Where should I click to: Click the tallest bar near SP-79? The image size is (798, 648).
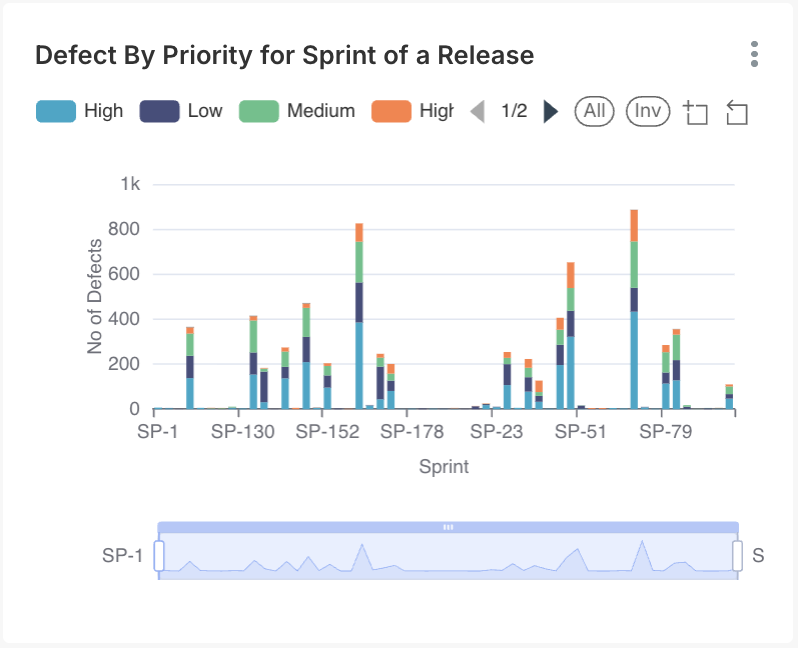click(x=634, y=310)
